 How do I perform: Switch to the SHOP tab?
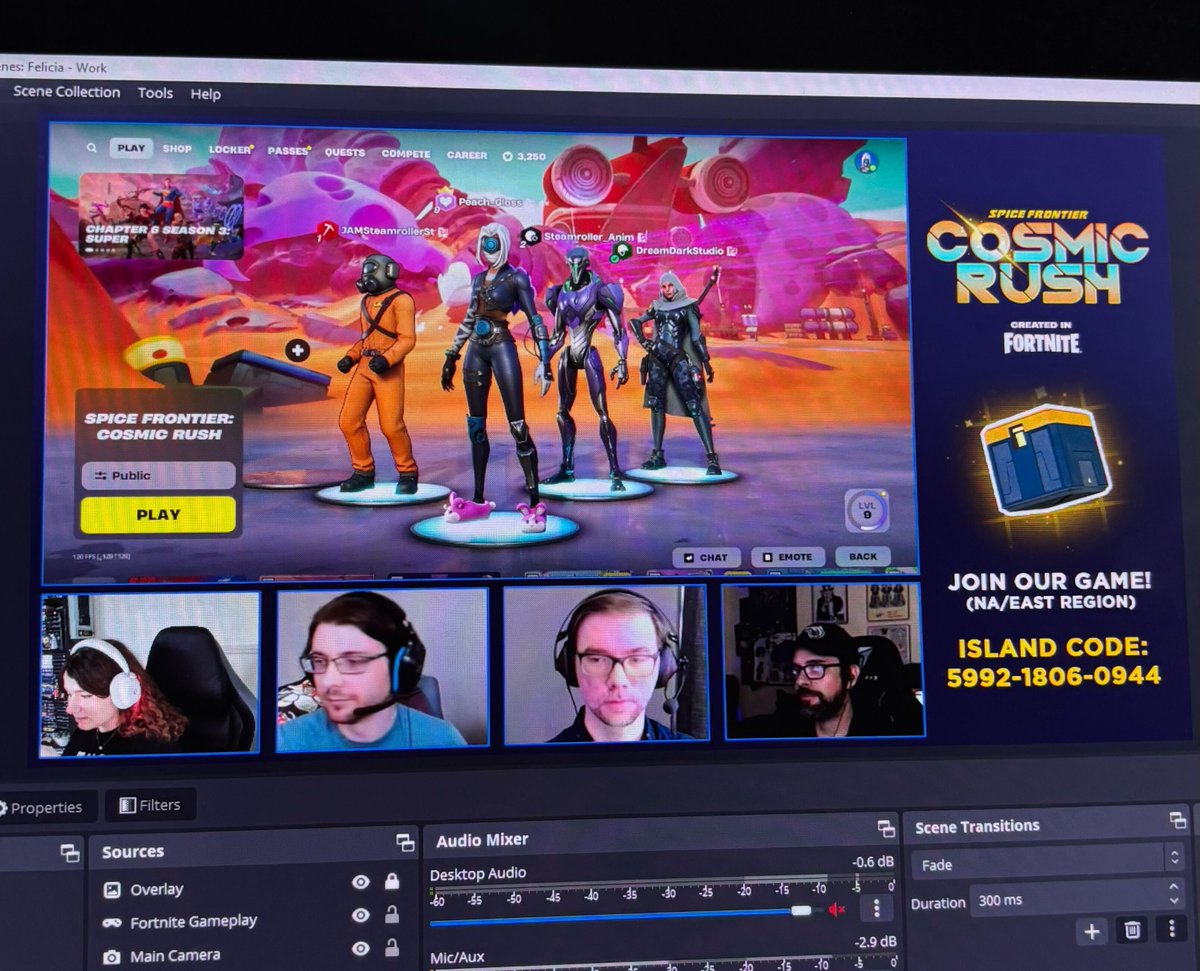click(x=177, y=149)
